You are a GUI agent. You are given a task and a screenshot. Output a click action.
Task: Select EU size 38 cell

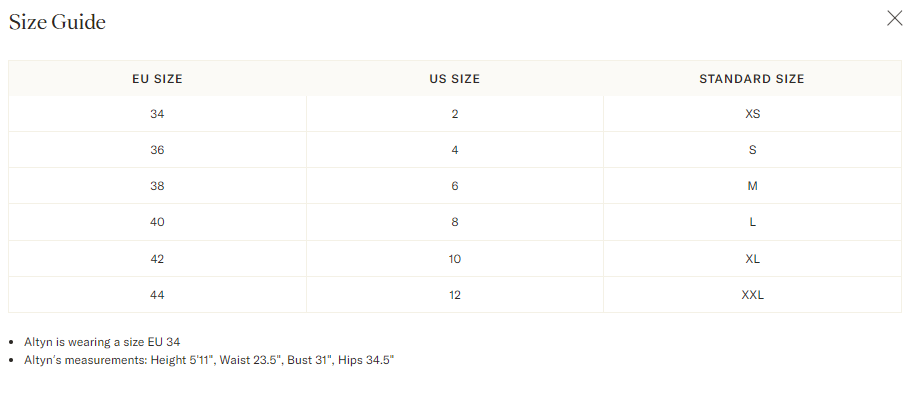tap(157, 186)
